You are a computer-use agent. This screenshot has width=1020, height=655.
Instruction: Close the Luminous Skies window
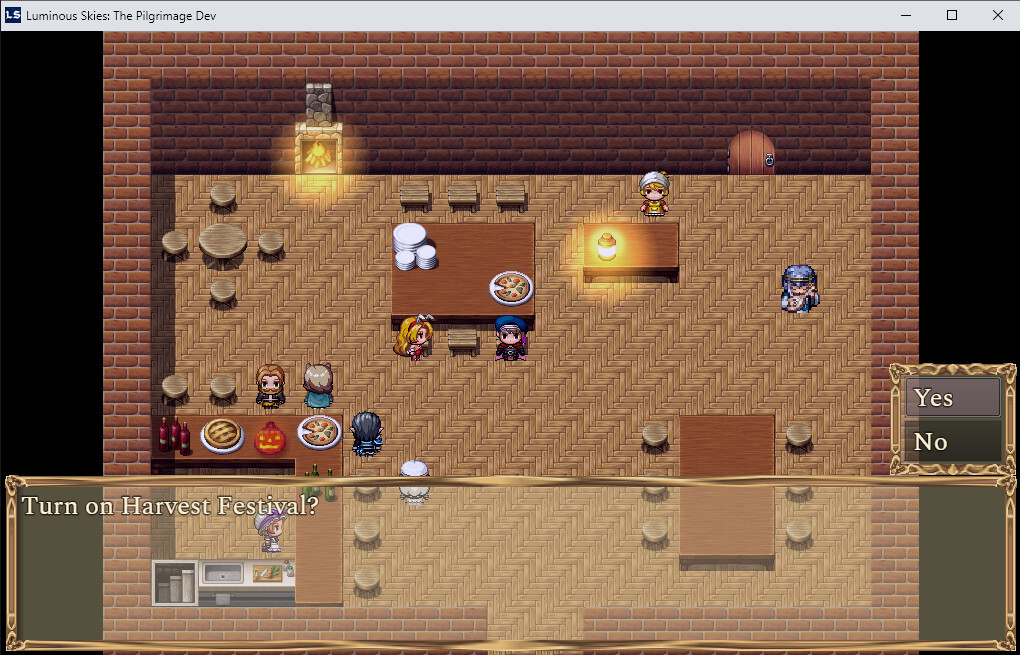(997, 15)
